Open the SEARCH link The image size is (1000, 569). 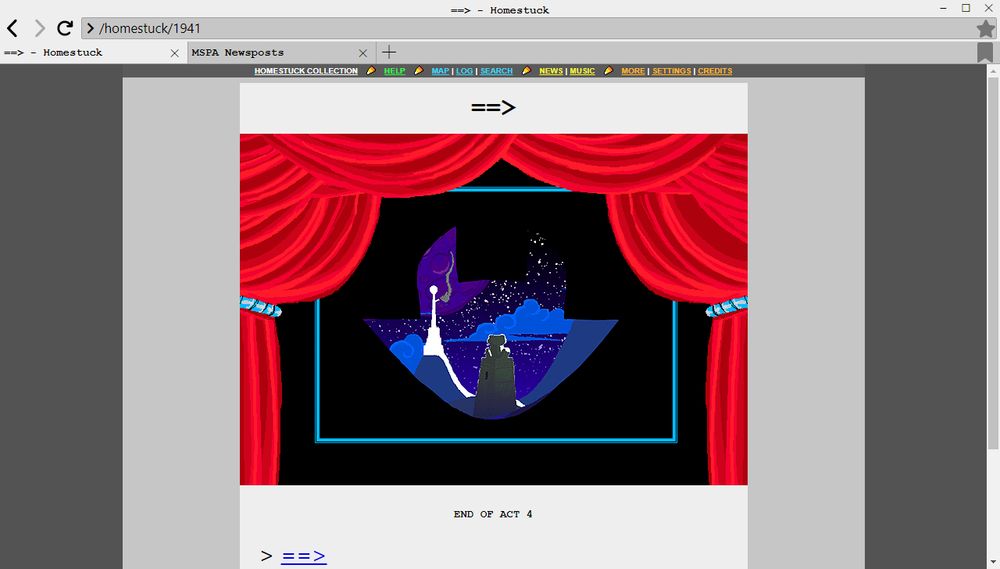click(496, 71)
